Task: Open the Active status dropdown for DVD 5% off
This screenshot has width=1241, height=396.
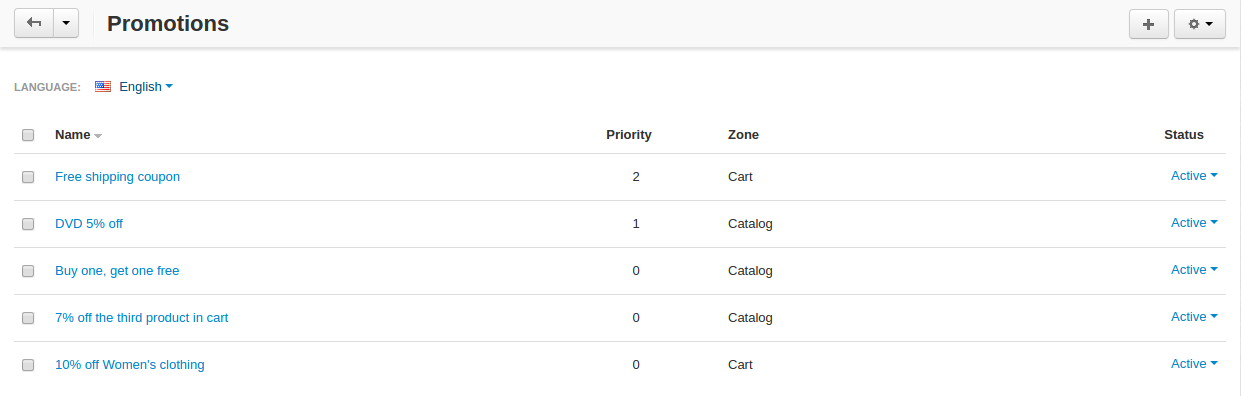Action: tap(1194, 223)
